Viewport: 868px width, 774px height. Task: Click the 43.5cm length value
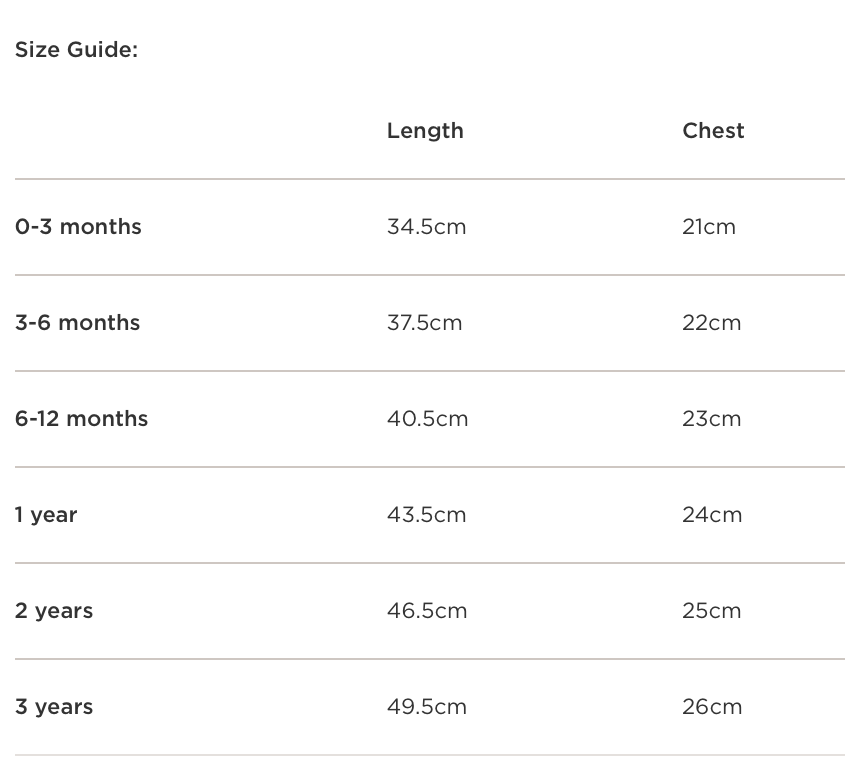(426, 515)
